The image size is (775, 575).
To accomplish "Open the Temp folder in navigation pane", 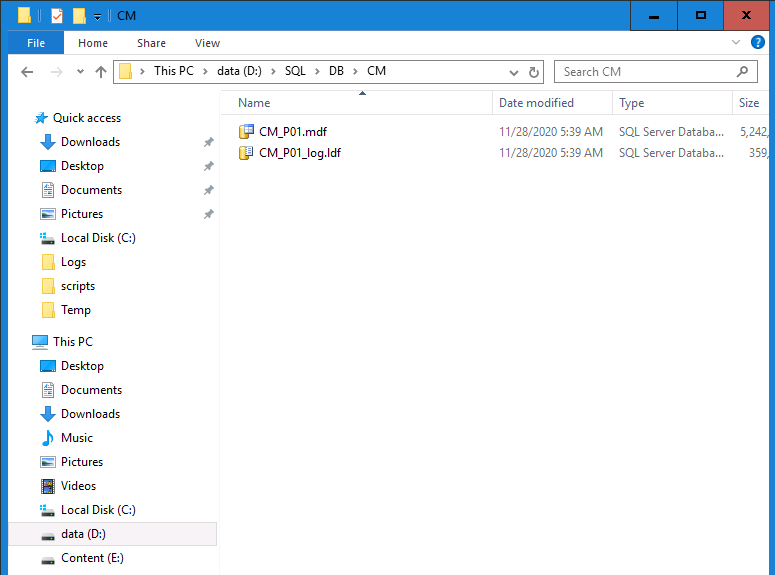I will point(76,310).
